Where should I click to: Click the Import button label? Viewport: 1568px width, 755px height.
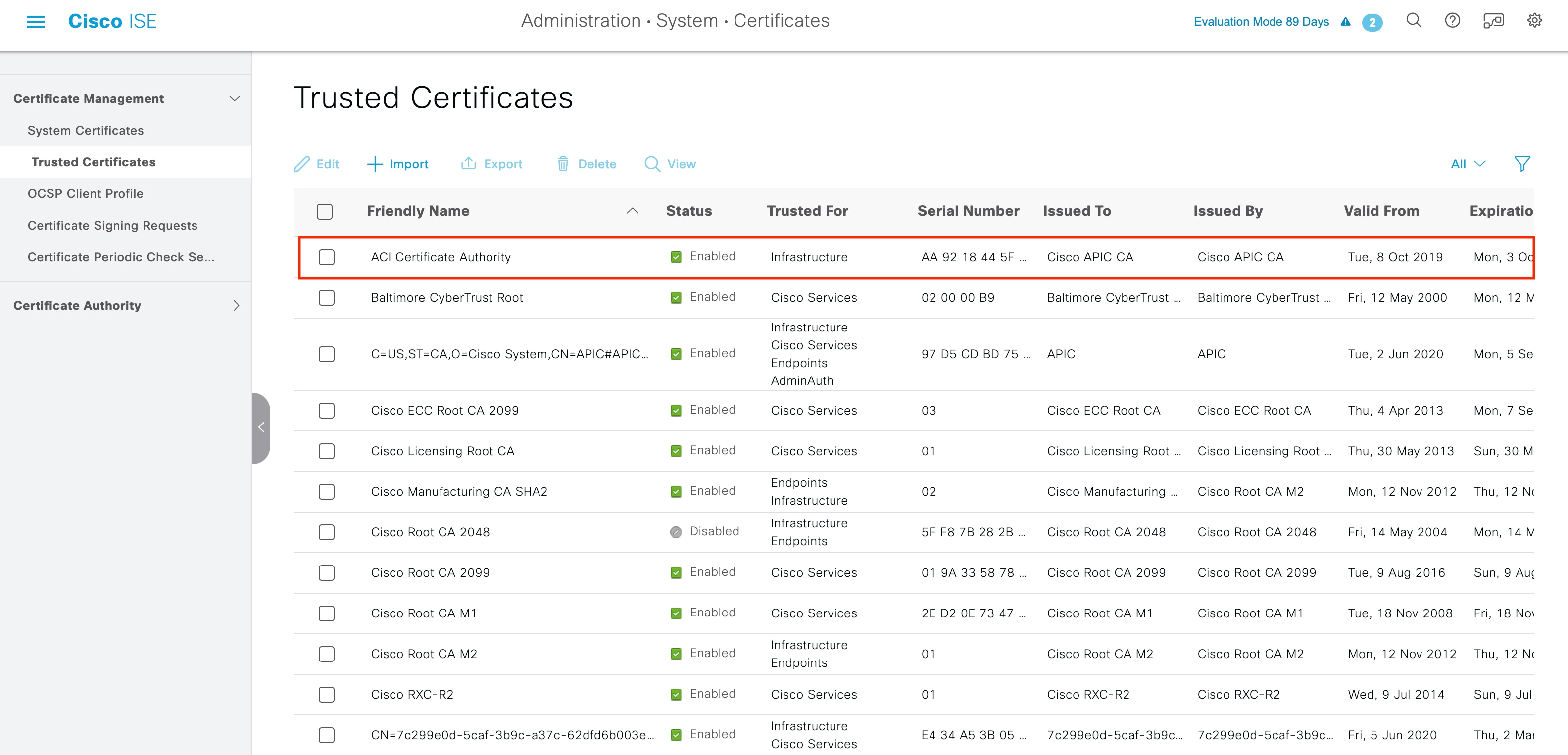(409, 164)
